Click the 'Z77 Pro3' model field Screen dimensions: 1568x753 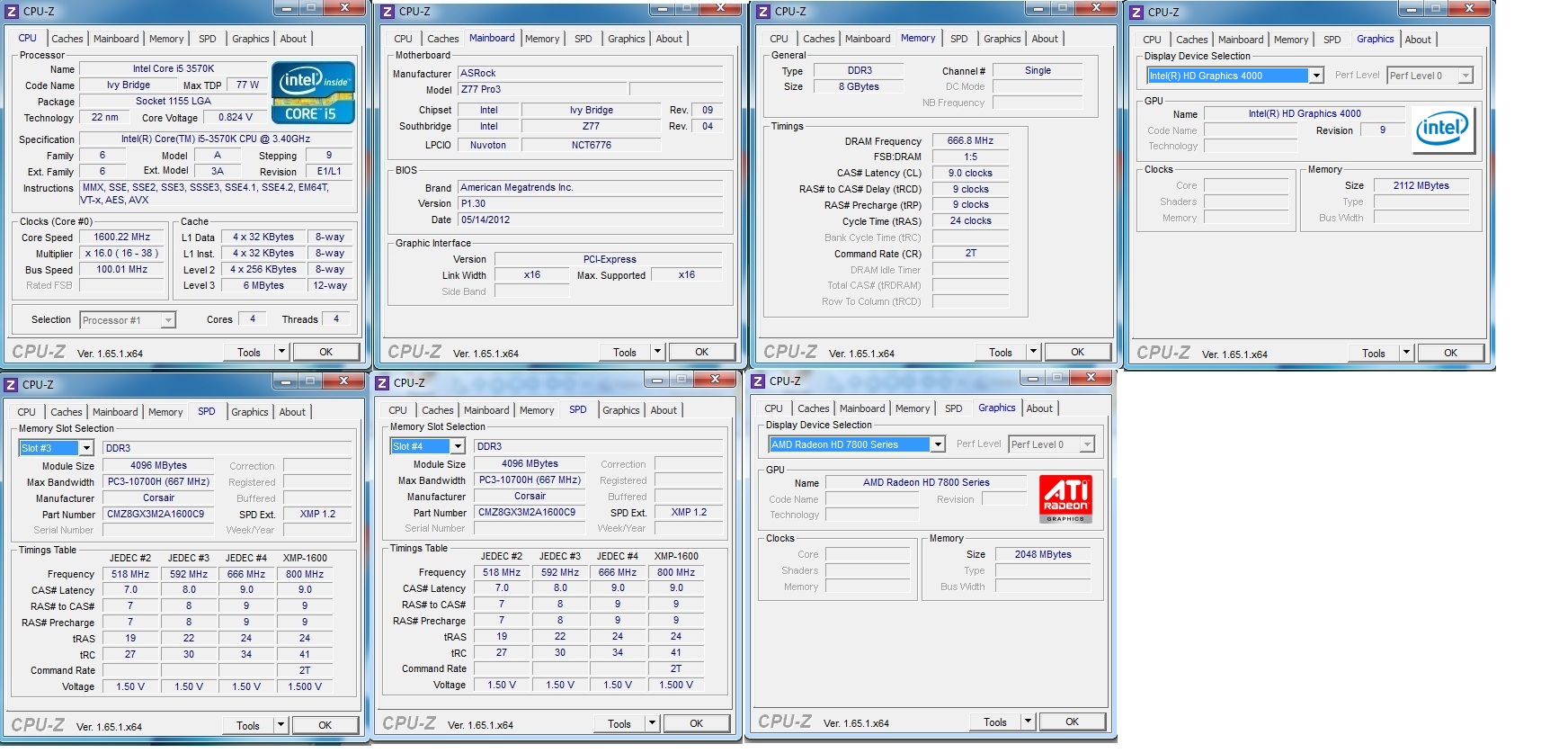(541, 90)
